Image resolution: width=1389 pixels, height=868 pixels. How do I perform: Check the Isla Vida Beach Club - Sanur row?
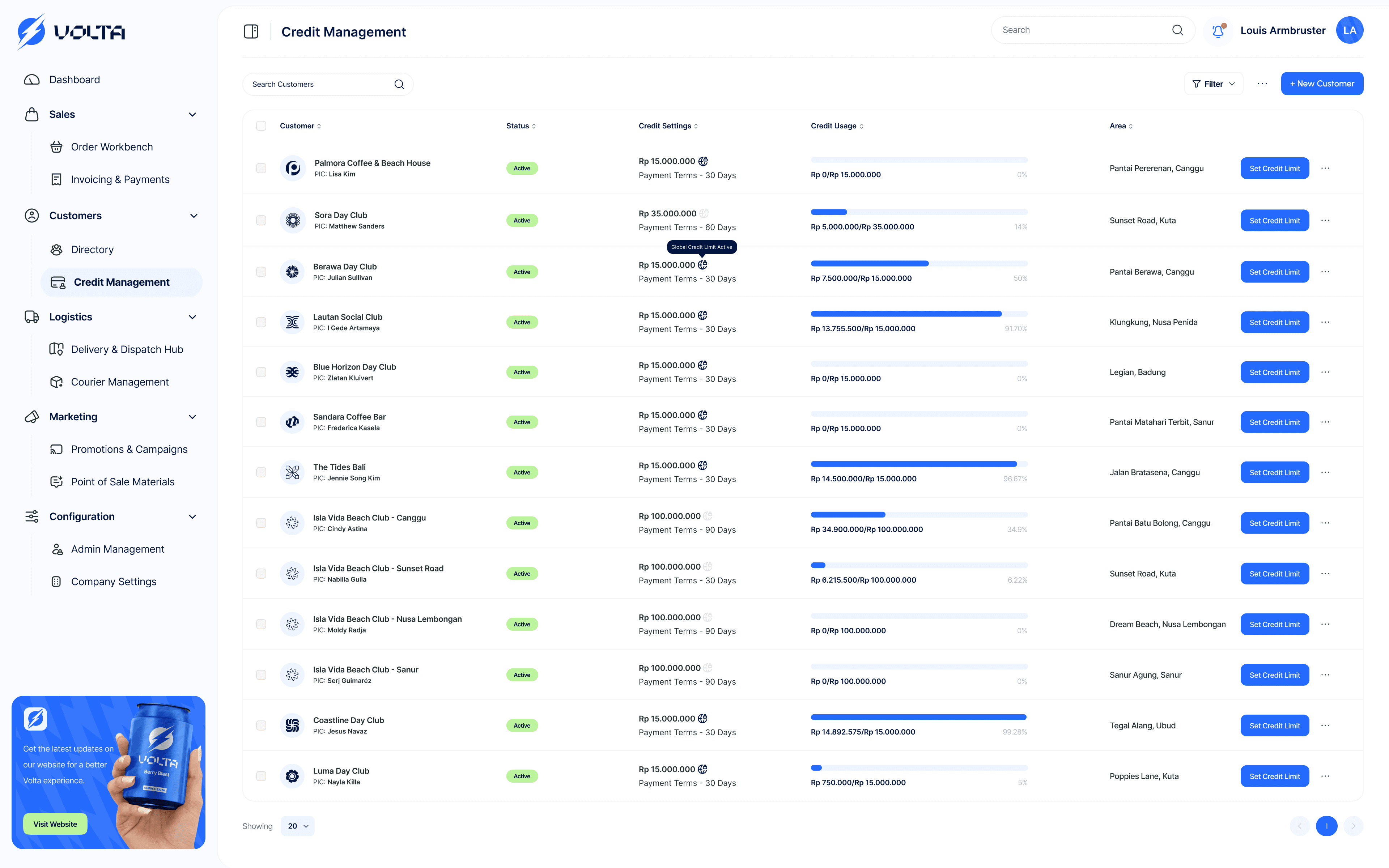tap(261, 675)
